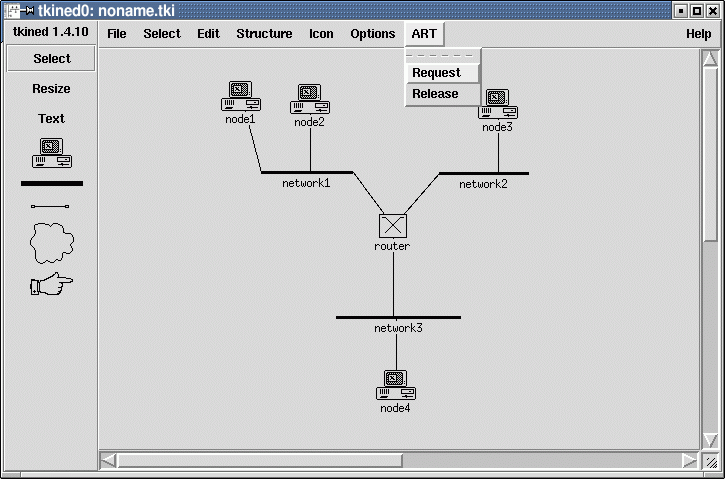The width and height of the screenshot is (725, 479).
Task: Click the node1 computer icon
Action: [240, 97]
